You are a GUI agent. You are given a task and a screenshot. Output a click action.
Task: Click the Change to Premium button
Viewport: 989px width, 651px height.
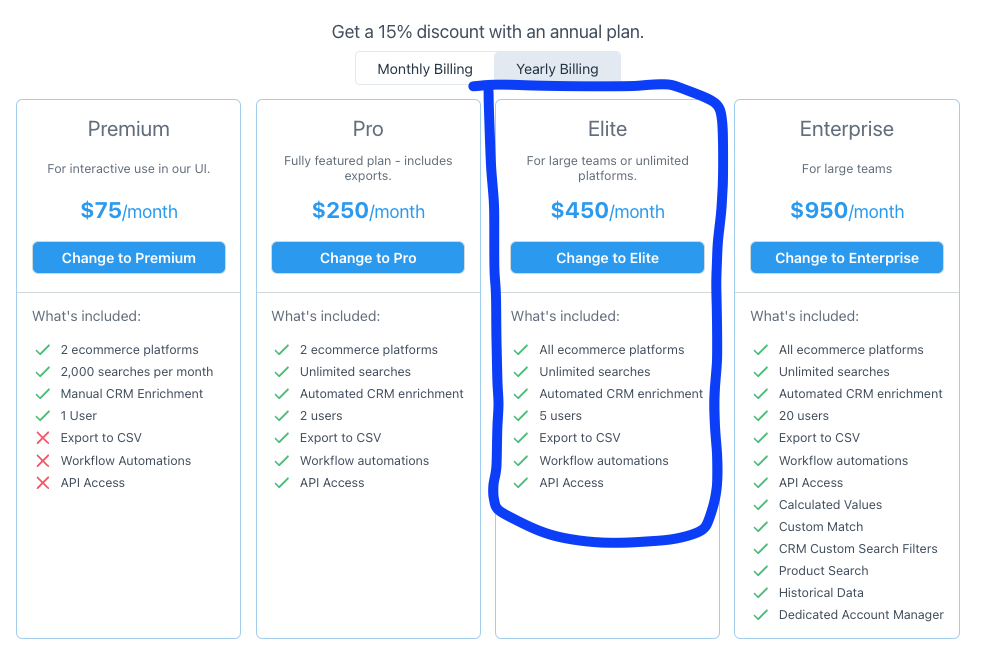129,257
